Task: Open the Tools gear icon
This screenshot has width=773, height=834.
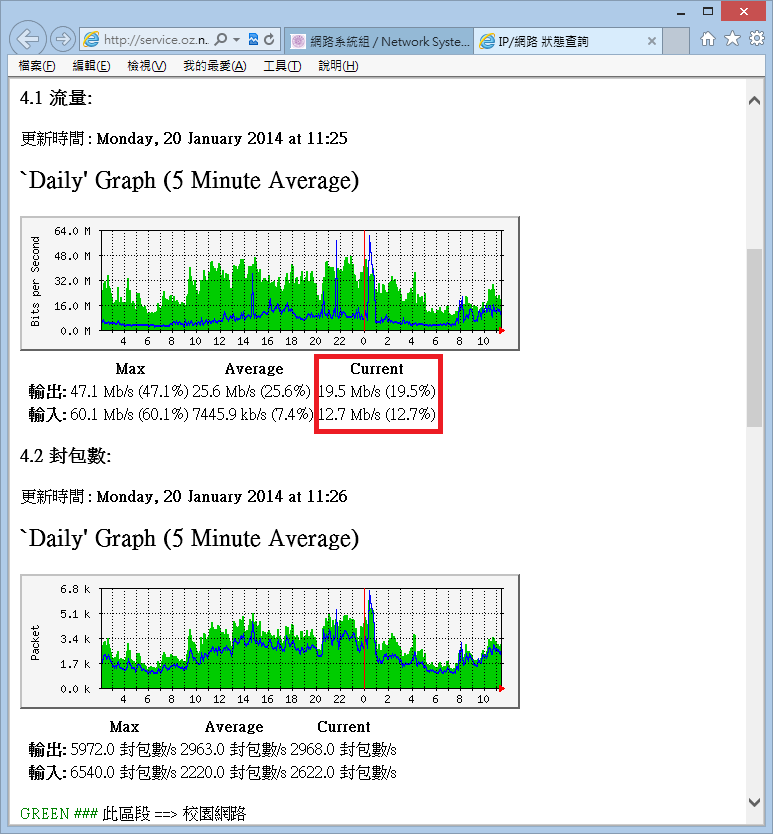Action: coord(756,39)
